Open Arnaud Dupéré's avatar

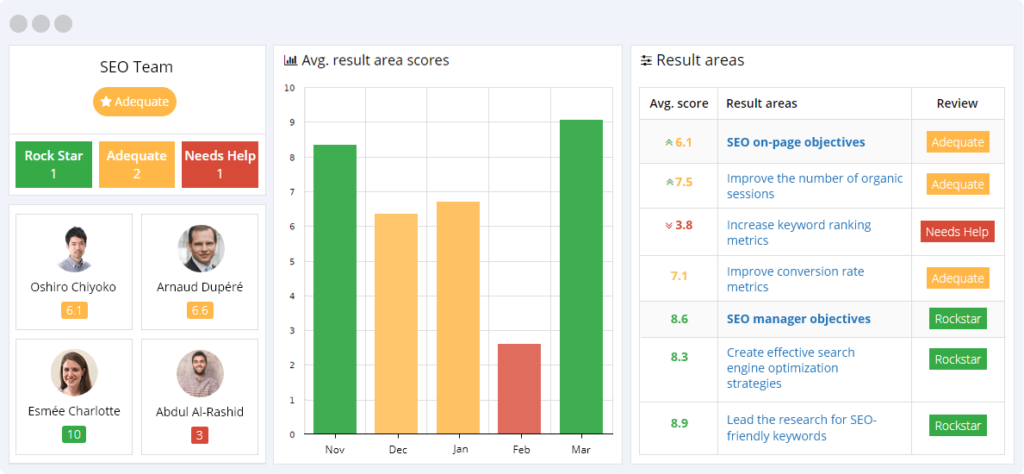pos(200,248)
